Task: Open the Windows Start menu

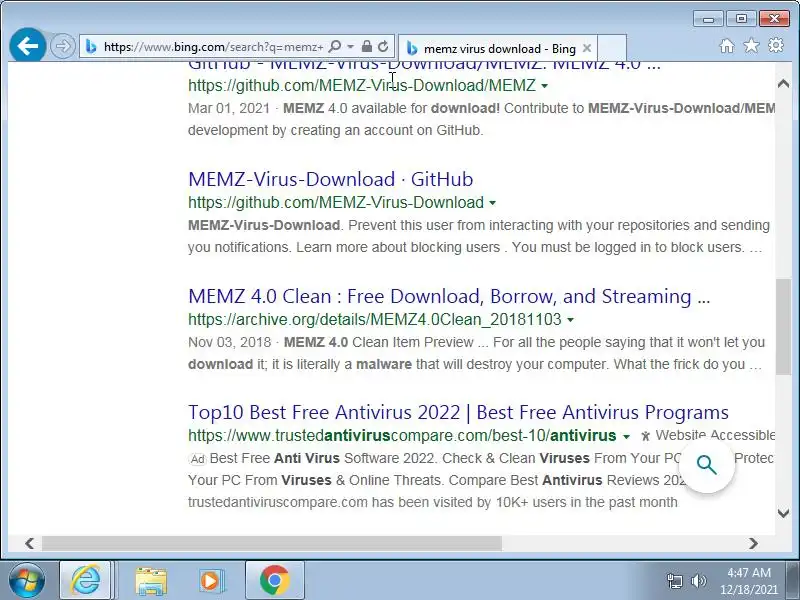Action: tap(26, 580)
